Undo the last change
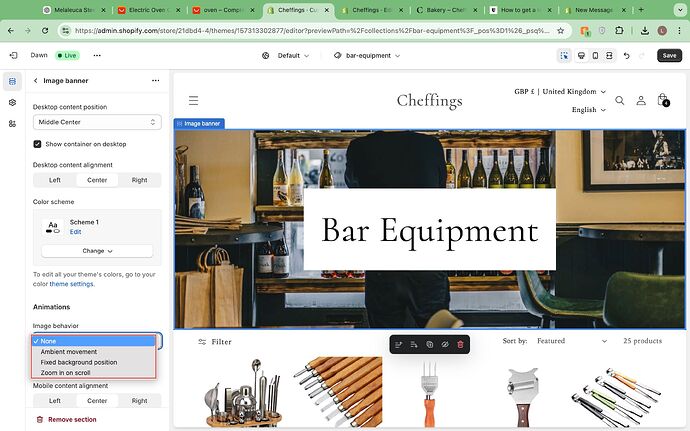 [x=627, y=55]
